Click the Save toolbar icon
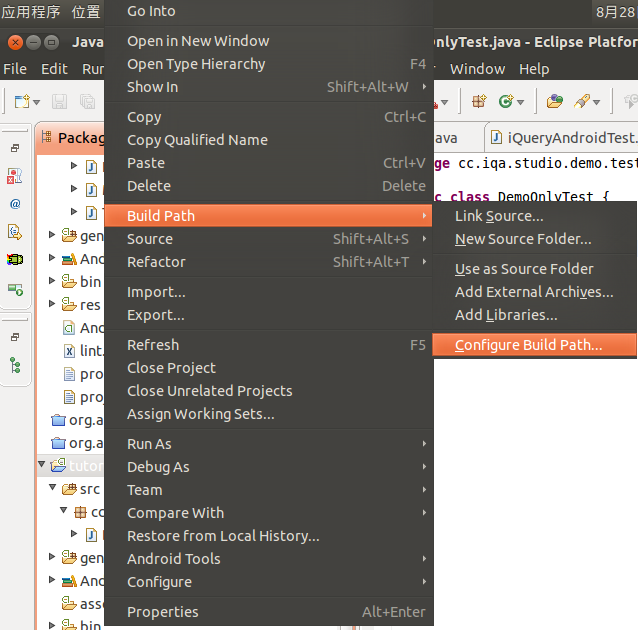This screenshot has height=630, width=638. click(x=59, y=101)
